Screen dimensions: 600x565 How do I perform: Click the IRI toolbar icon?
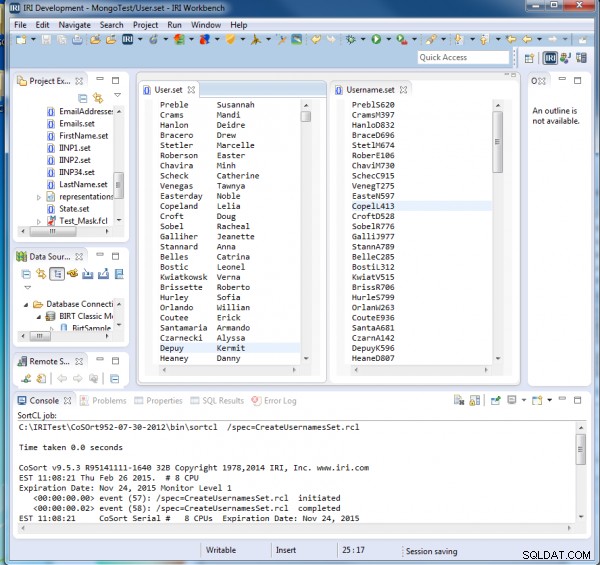coord(127,39)
